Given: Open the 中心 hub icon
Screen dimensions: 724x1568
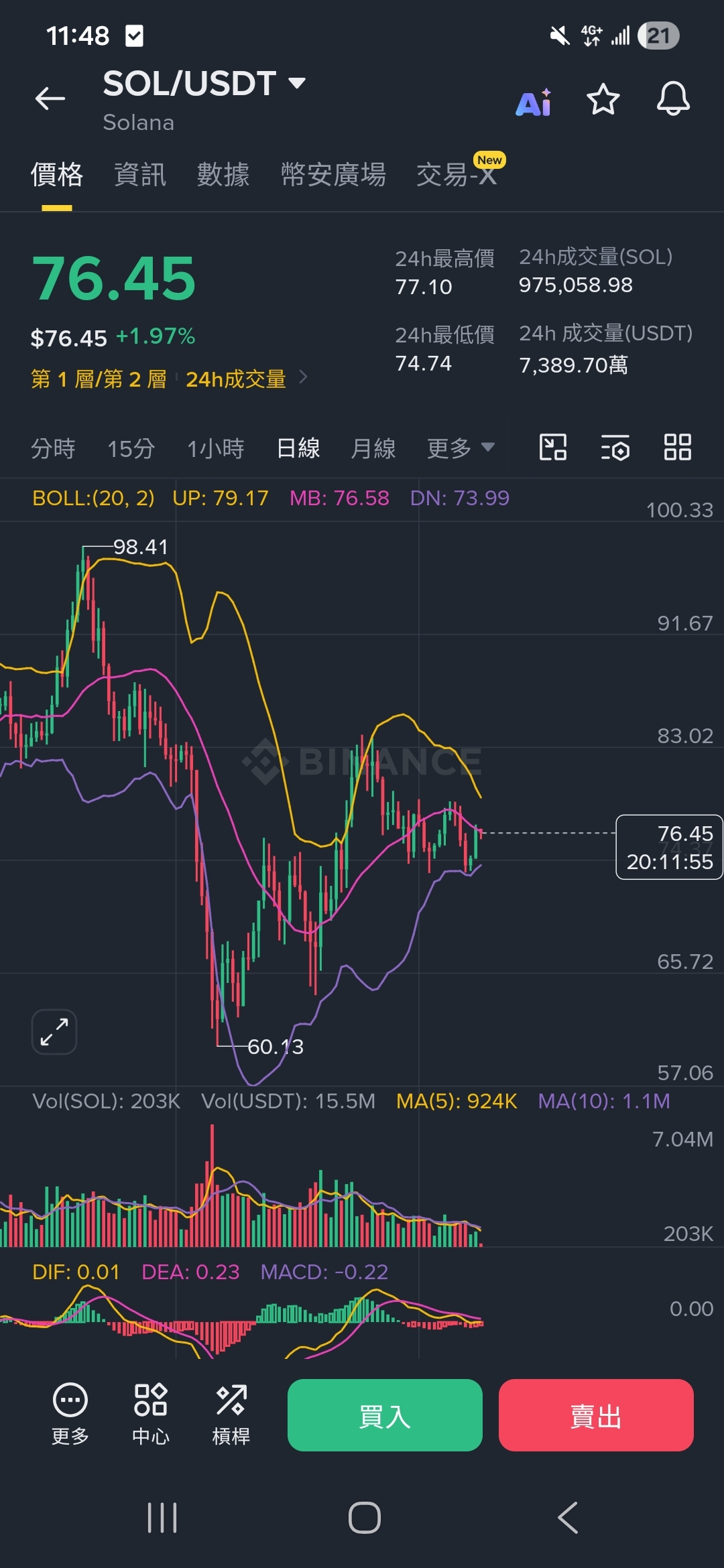Looking at the screenshot, I should (151, 1414).
